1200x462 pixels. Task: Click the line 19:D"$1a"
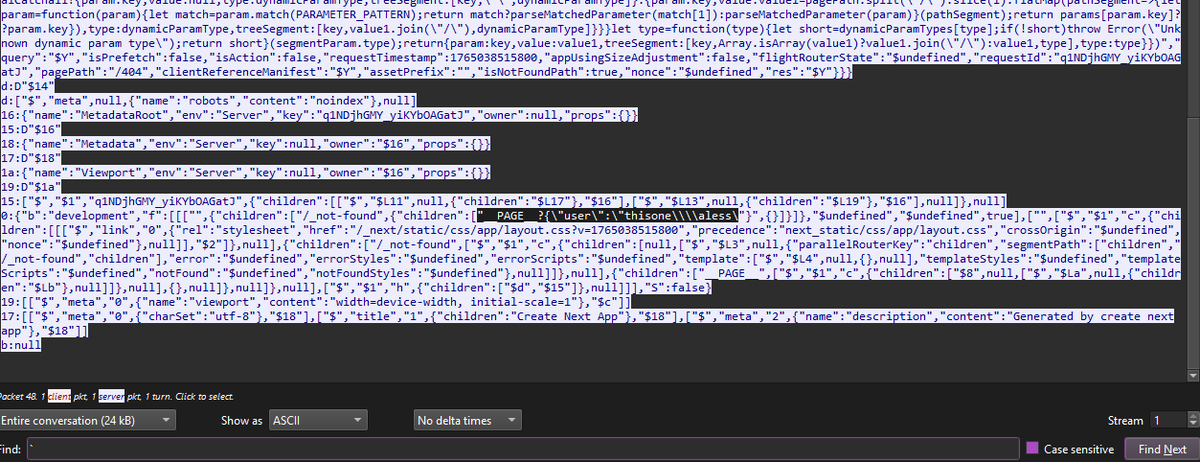pyautogui.click(x=30, y=187)
